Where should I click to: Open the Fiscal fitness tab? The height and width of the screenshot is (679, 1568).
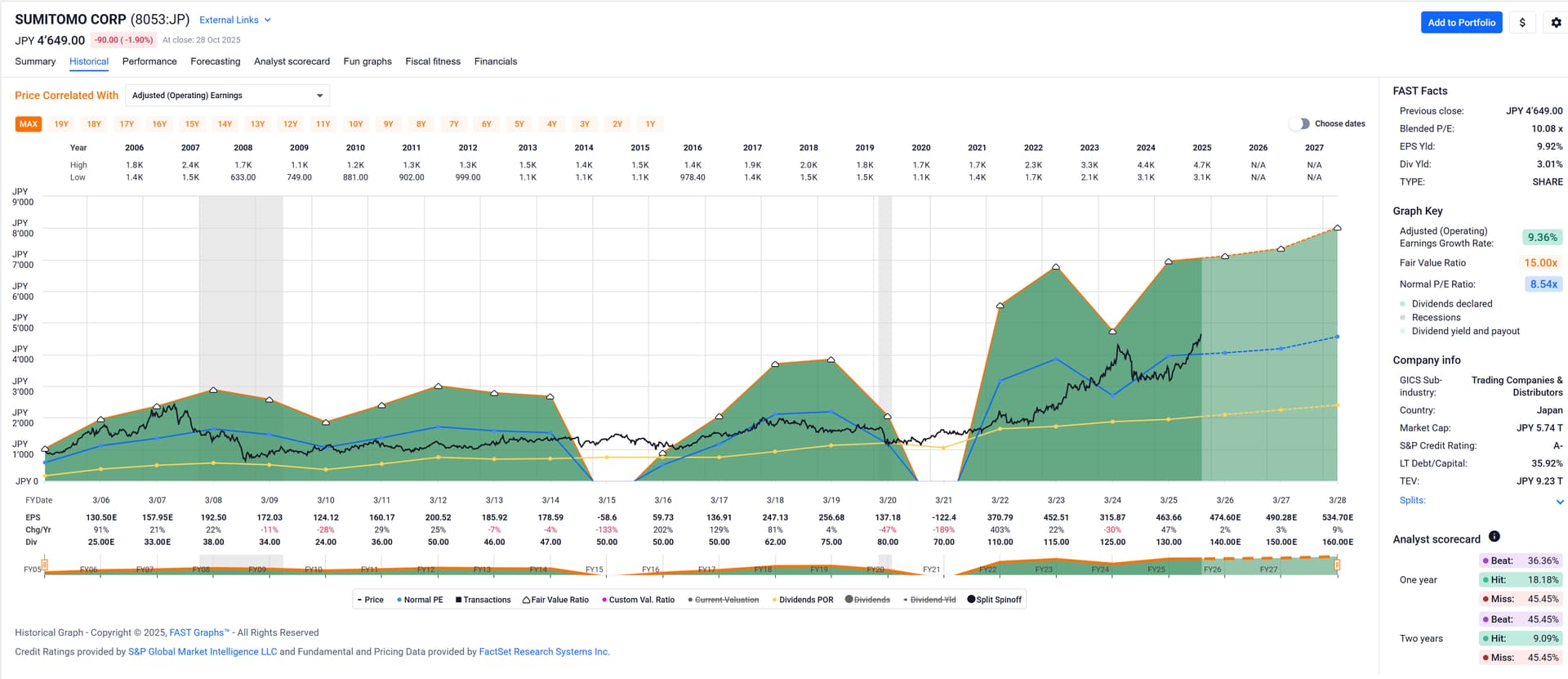[433, 61]
